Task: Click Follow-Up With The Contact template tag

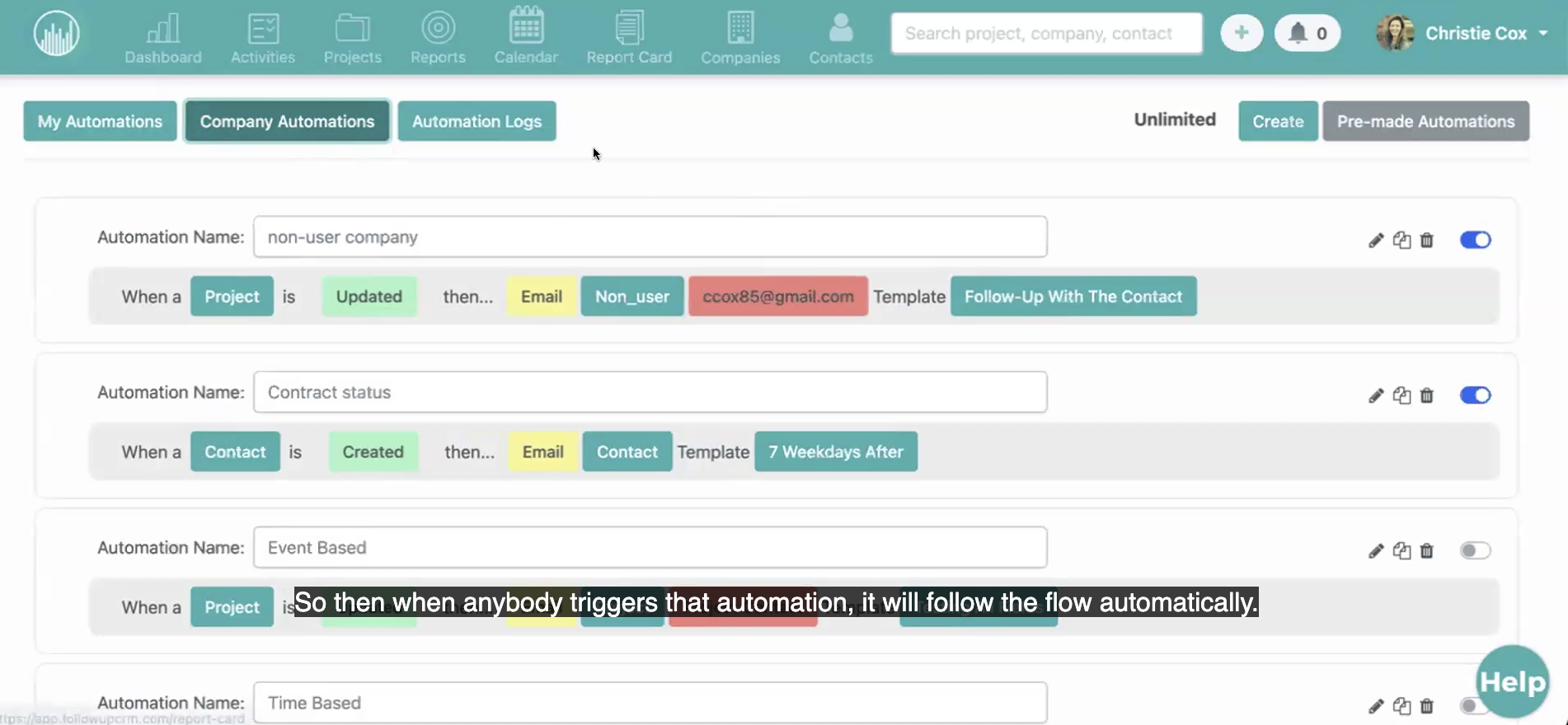Action: [x=1073, y=297]
